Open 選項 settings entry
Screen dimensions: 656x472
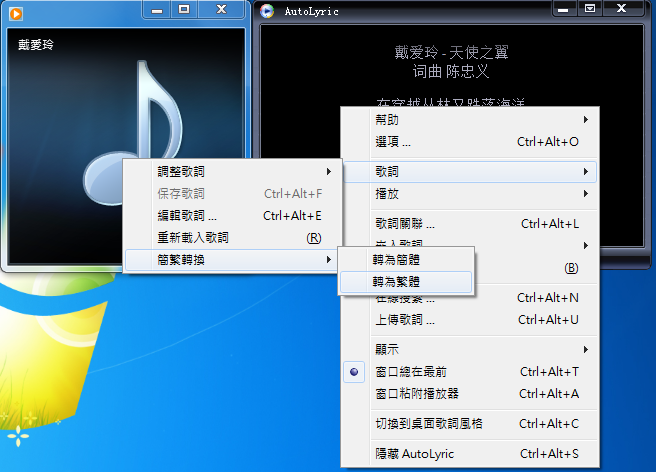pyautogui.click(x=470, y=142)
